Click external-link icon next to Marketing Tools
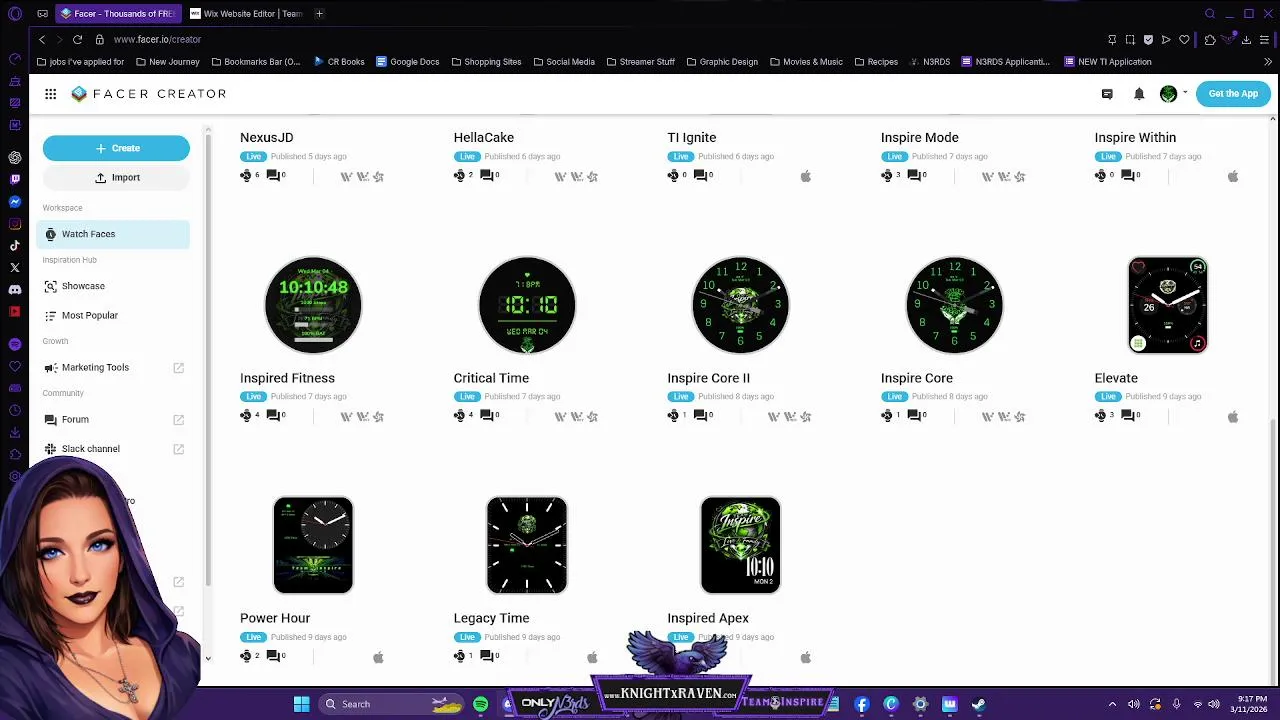Viewport: 1280px width, 720px height. click(x=179, y=368)
